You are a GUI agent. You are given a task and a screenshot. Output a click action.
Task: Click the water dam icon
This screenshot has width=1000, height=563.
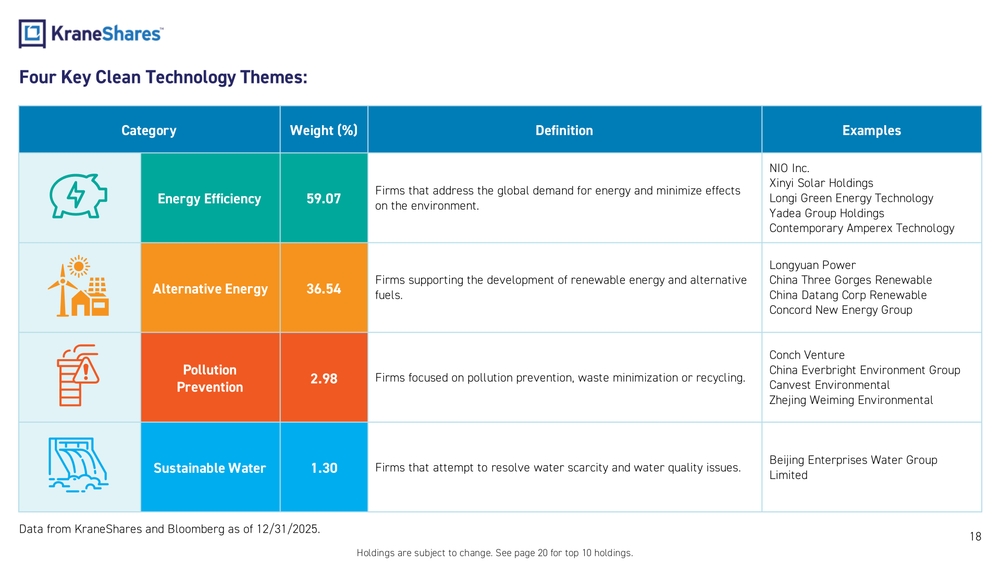79,467
